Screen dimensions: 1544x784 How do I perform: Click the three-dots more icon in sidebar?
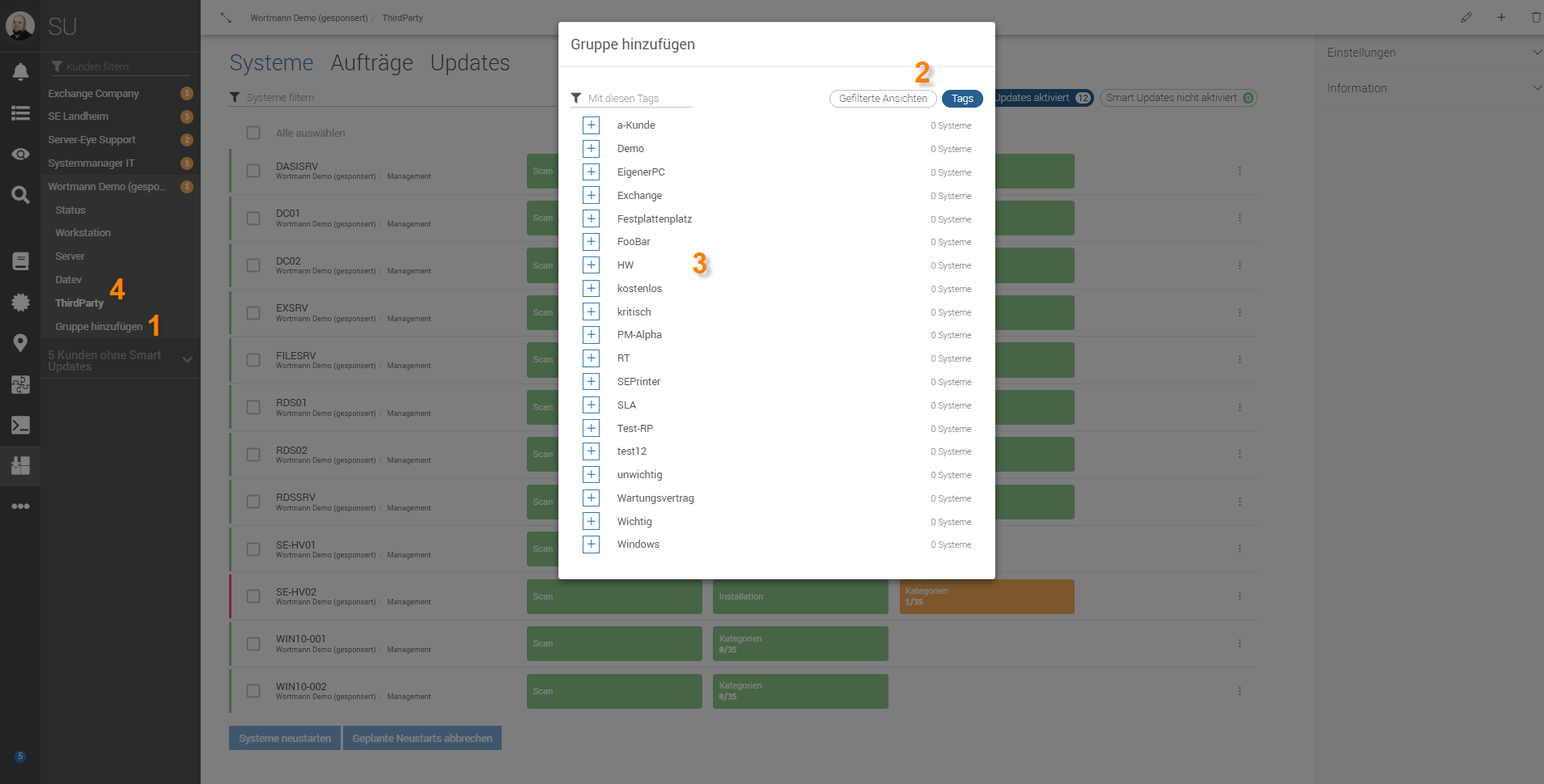tap(20, 506)
